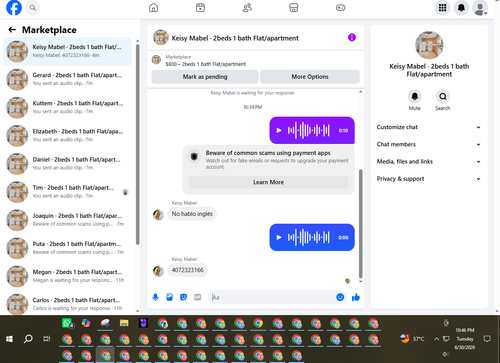The width and height of the screenshot is (500, 363).
Task: Open the emoji picker in message box
Action: pos(340,297)
